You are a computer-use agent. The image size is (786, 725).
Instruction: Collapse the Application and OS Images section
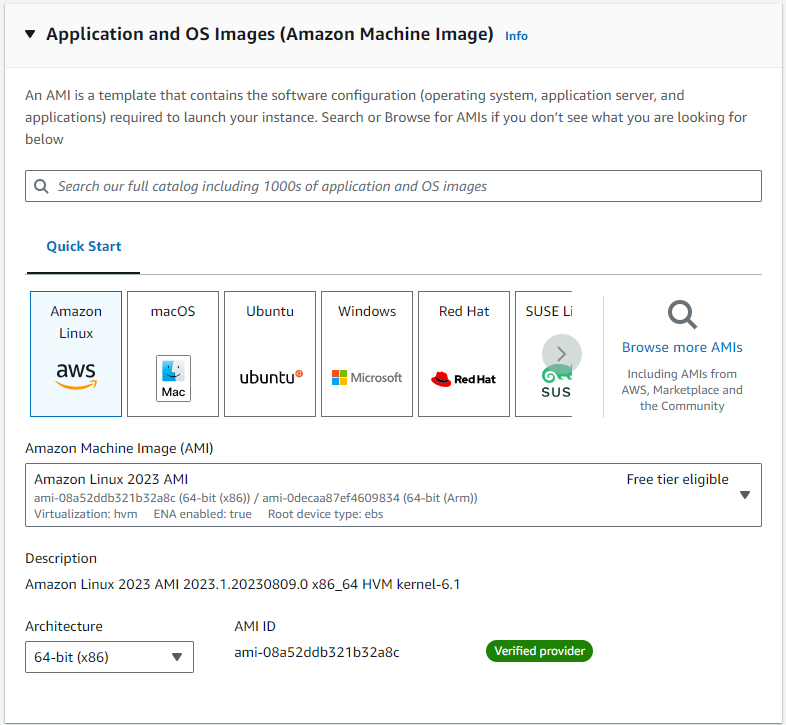(30, 34)
